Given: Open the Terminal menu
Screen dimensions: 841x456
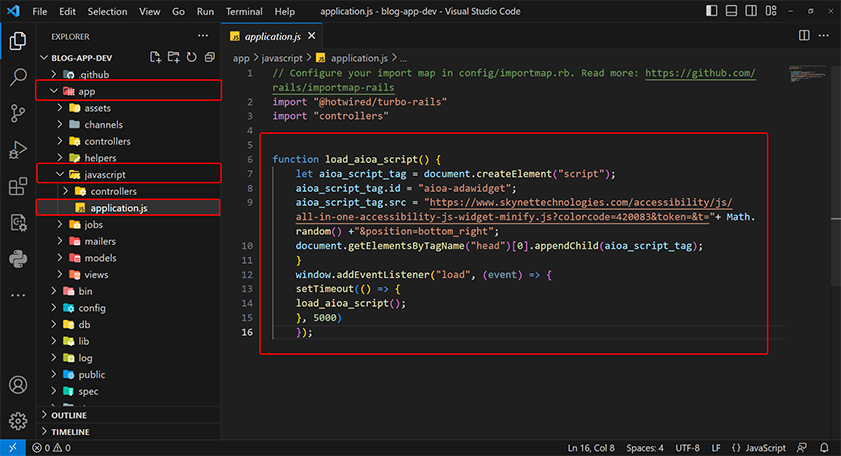Looking at the screenshot, I should click(x=244, y=11).
